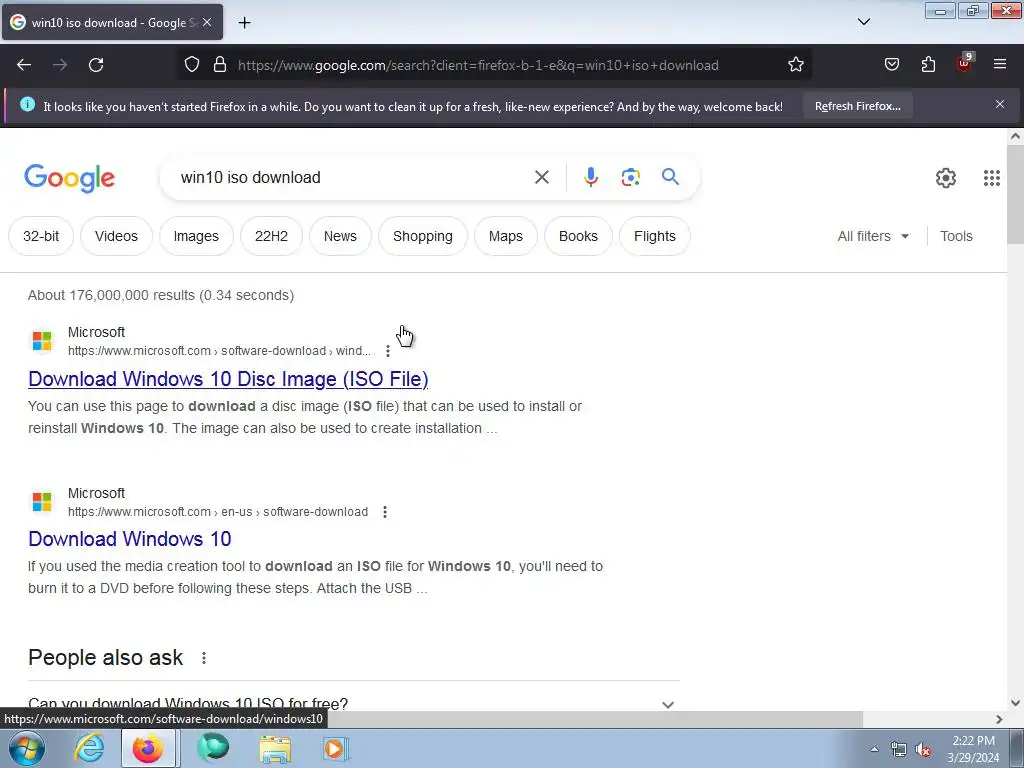Image resolution: width=1024 pixels, height=768 pixels.
Task: Switch to Shopping results
Action: point(423,236)
